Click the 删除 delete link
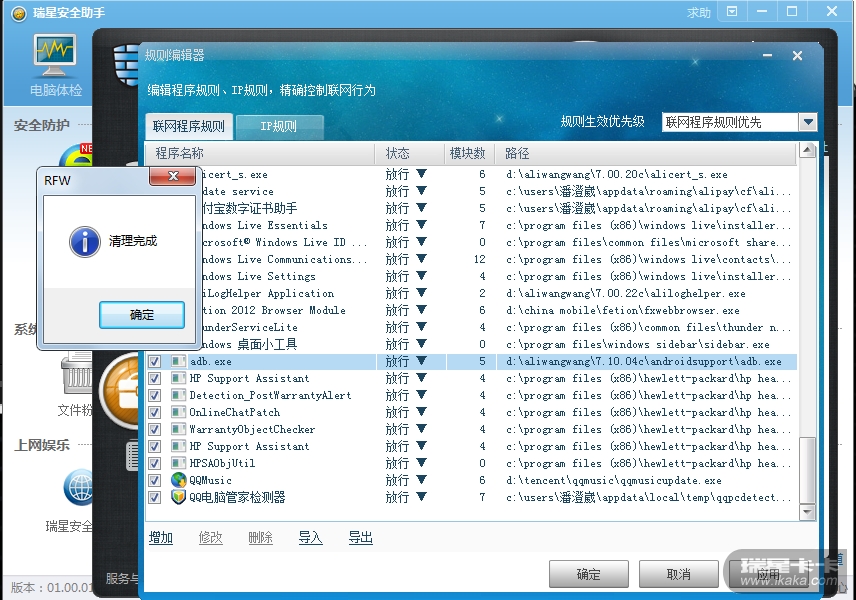Image resolution: width=856 pixels, height=600 pixels. click(260, 538)
